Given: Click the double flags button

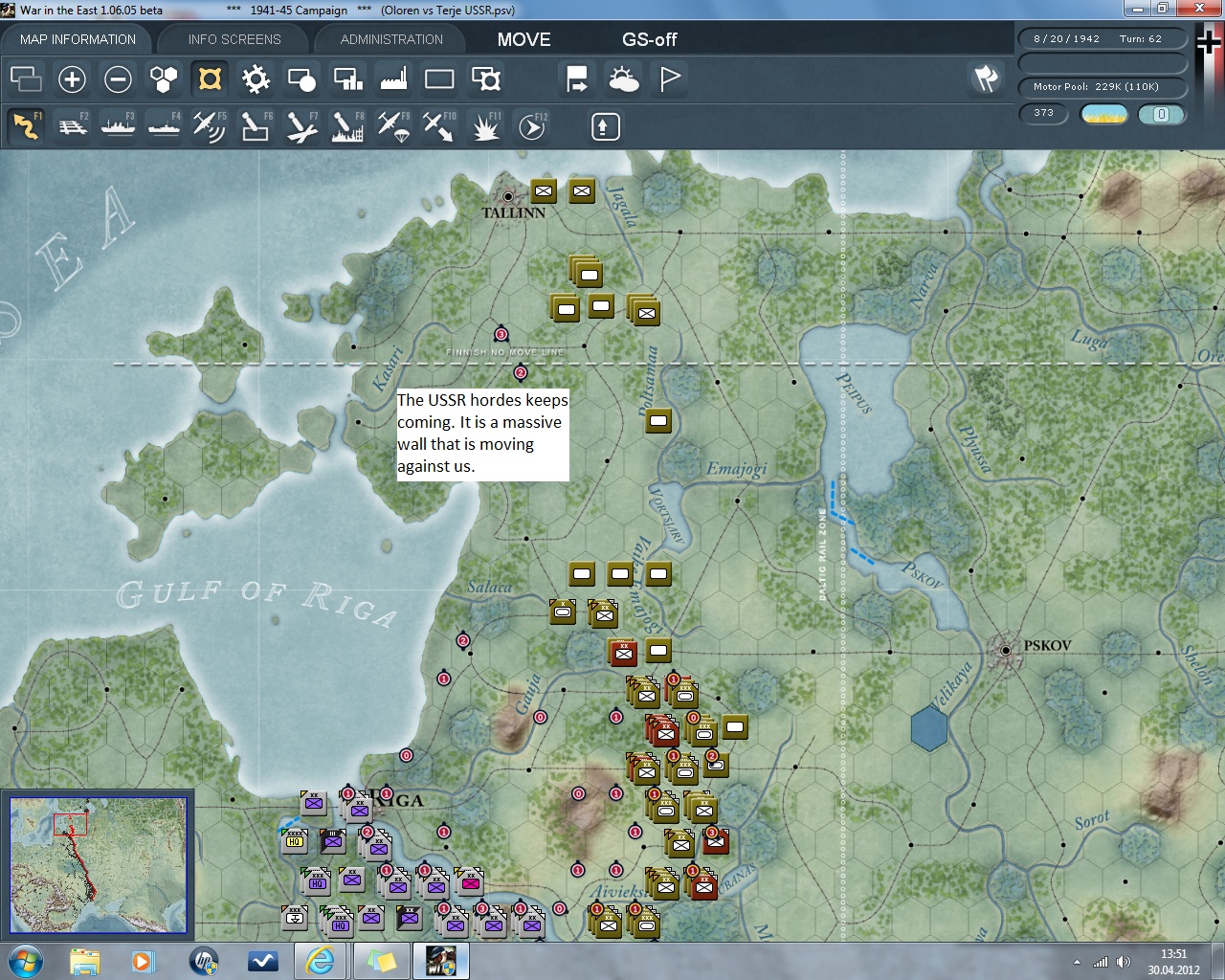Looking at the screenshot, I should tap(986, 78).
